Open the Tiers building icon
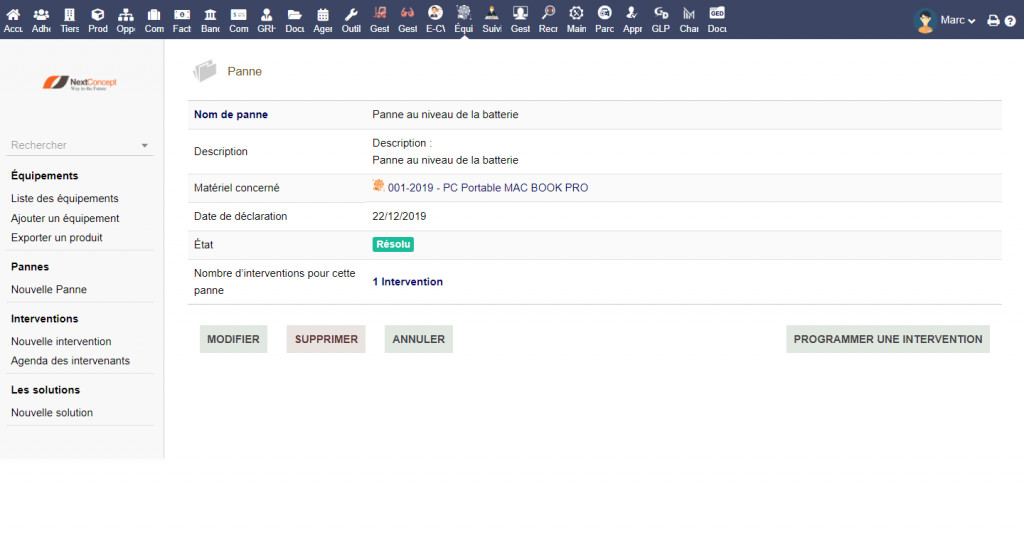The height and width of the screenshot is (538, 1024). 69,19
